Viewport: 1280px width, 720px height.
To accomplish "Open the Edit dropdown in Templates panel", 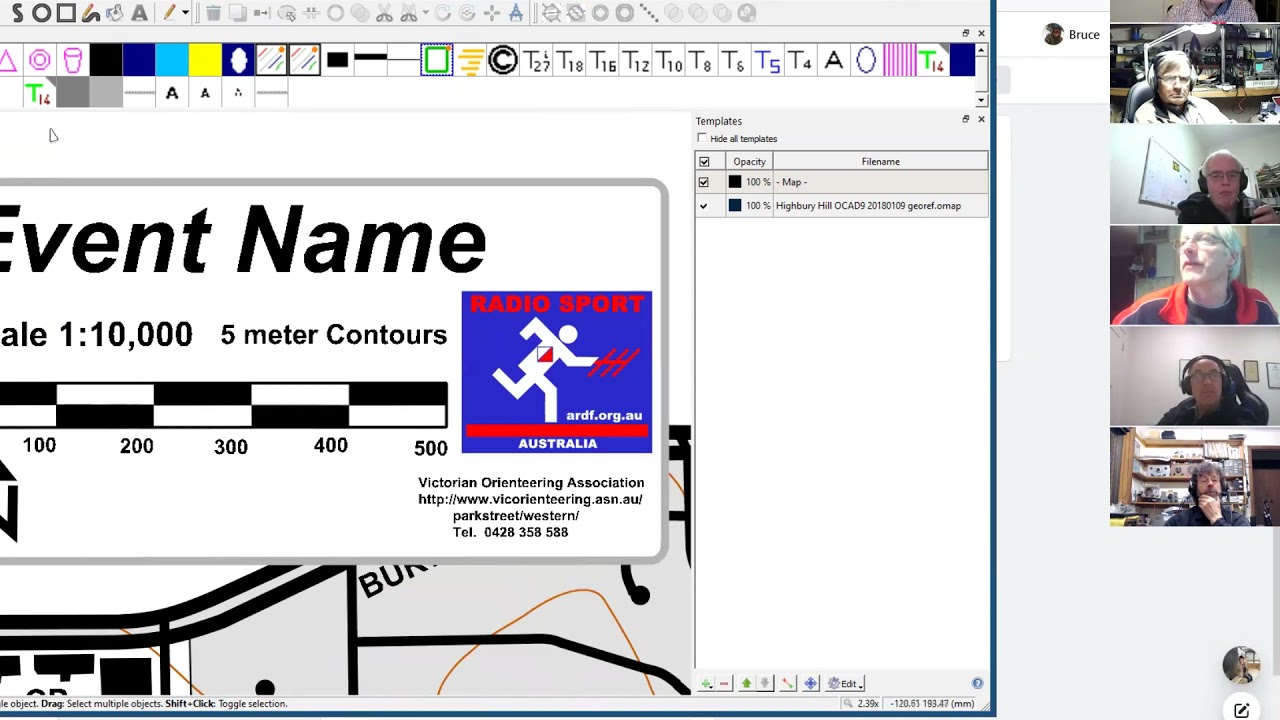I will point(846,683).
